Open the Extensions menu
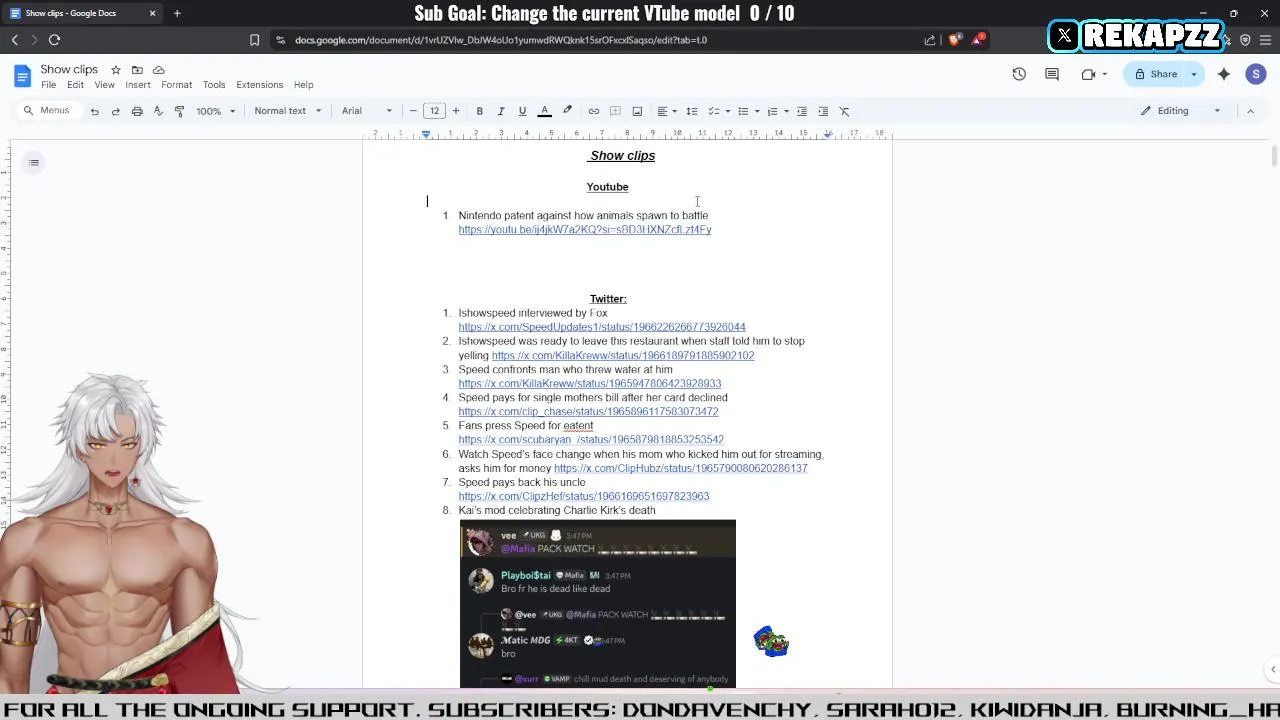Screen dimensions: 1280x720 tap(260, 85)
